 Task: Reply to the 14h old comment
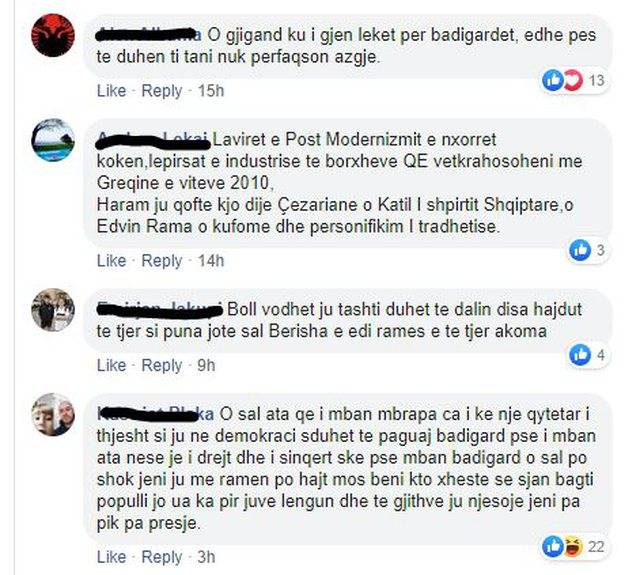[x=162, y=260]
